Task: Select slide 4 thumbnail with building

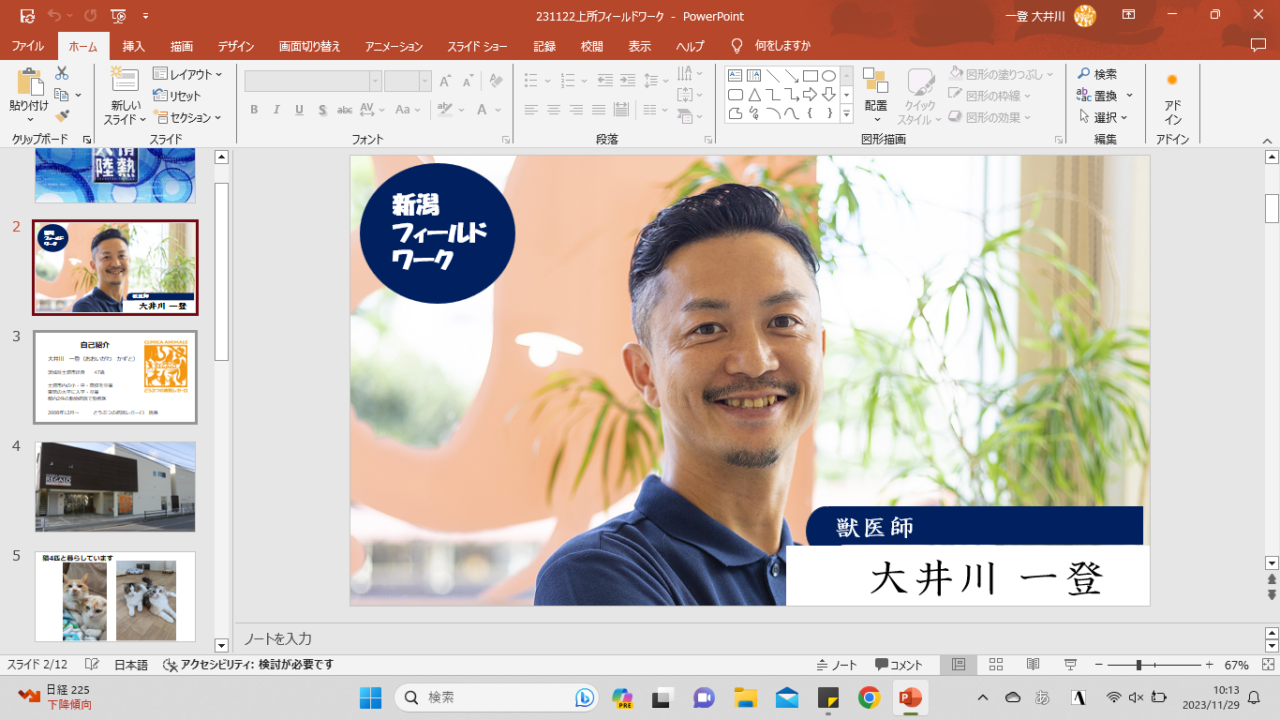Action: 115,487
